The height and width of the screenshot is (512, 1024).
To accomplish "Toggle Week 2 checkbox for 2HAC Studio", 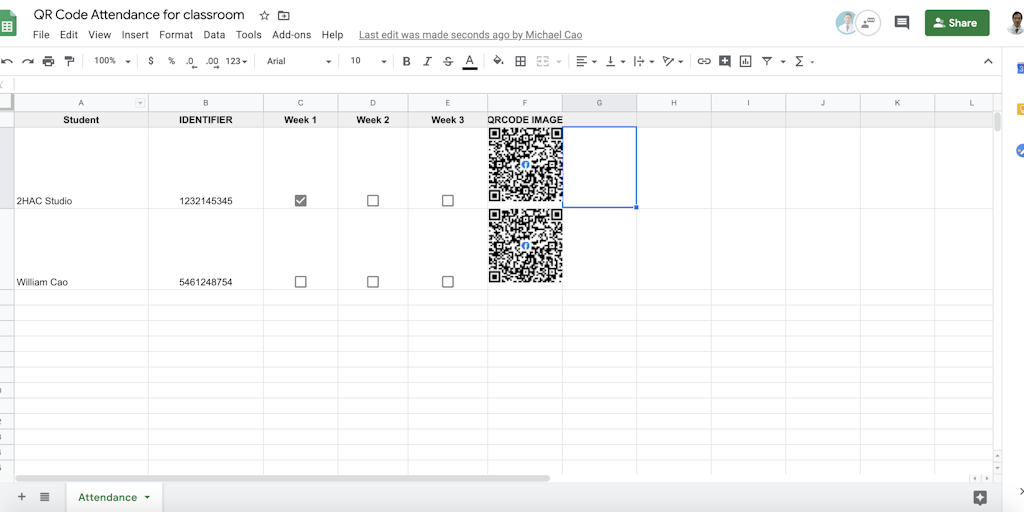I will point(373,200).
